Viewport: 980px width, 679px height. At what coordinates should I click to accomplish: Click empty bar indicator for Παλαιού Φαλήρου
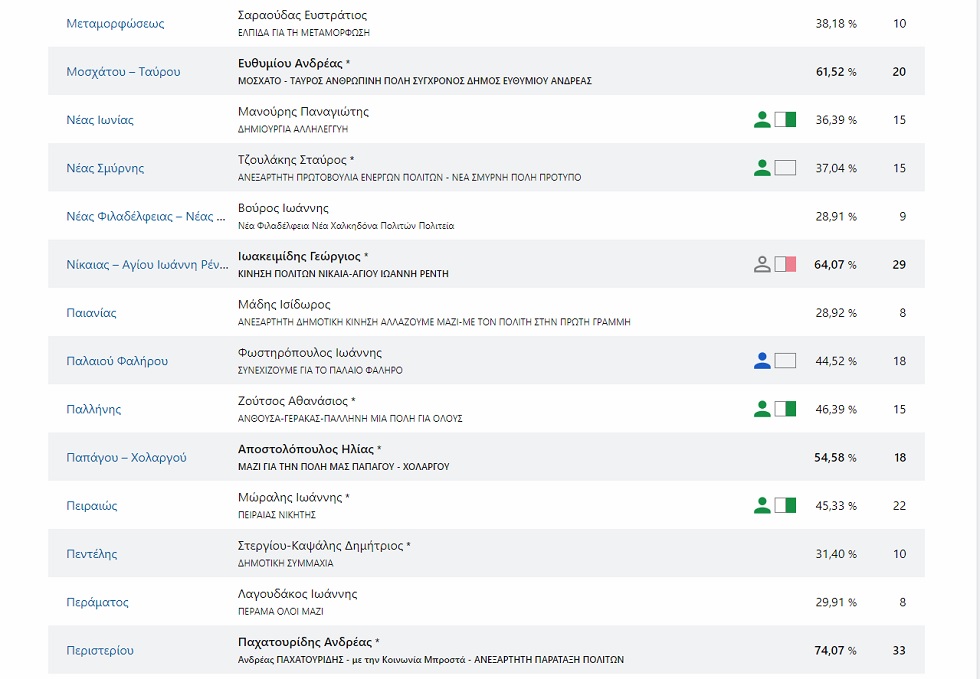click(785, 361)
